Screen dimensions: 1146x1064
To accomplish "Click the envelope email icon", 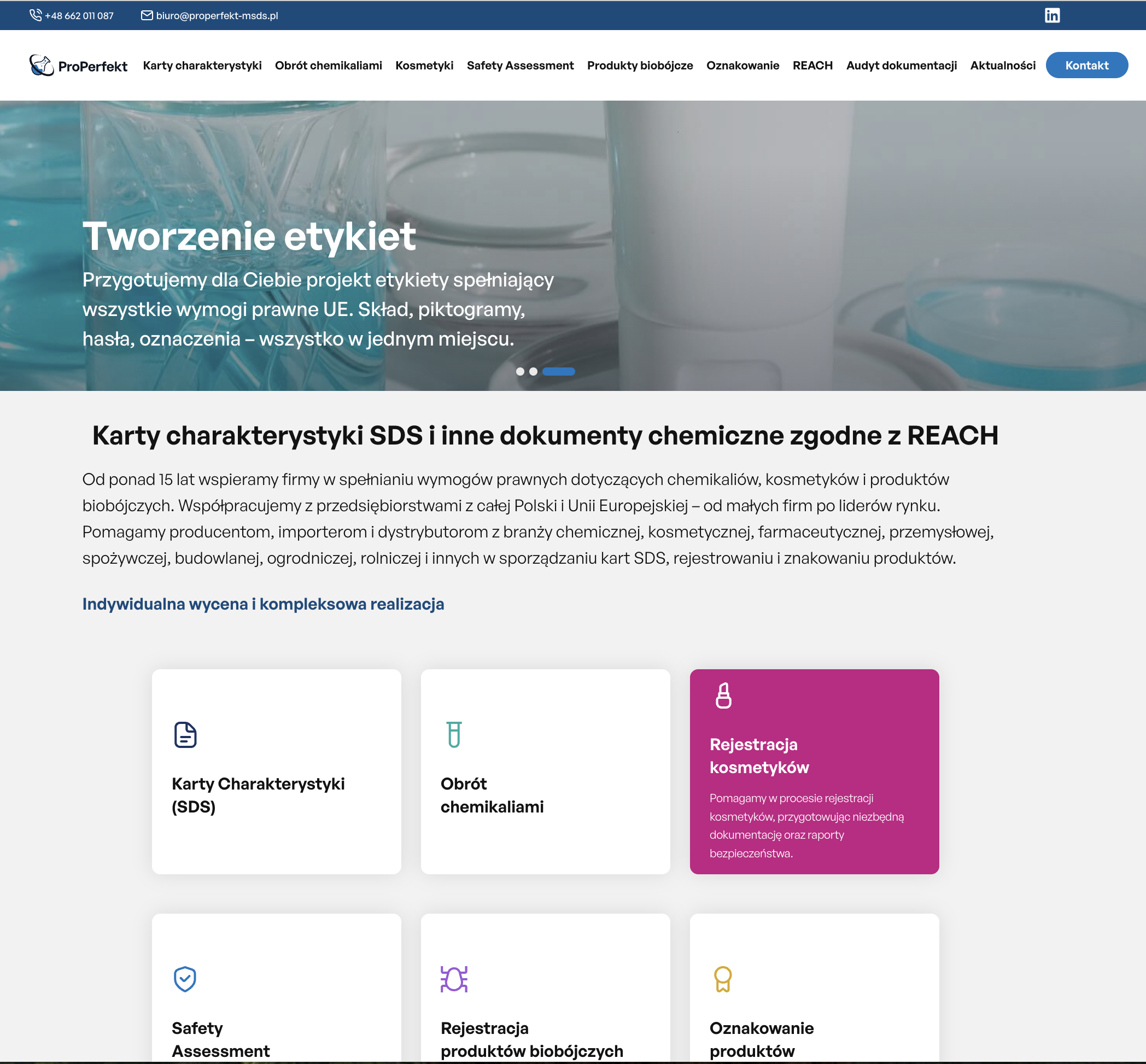I will pyautogui.click(x=147, y=15).
